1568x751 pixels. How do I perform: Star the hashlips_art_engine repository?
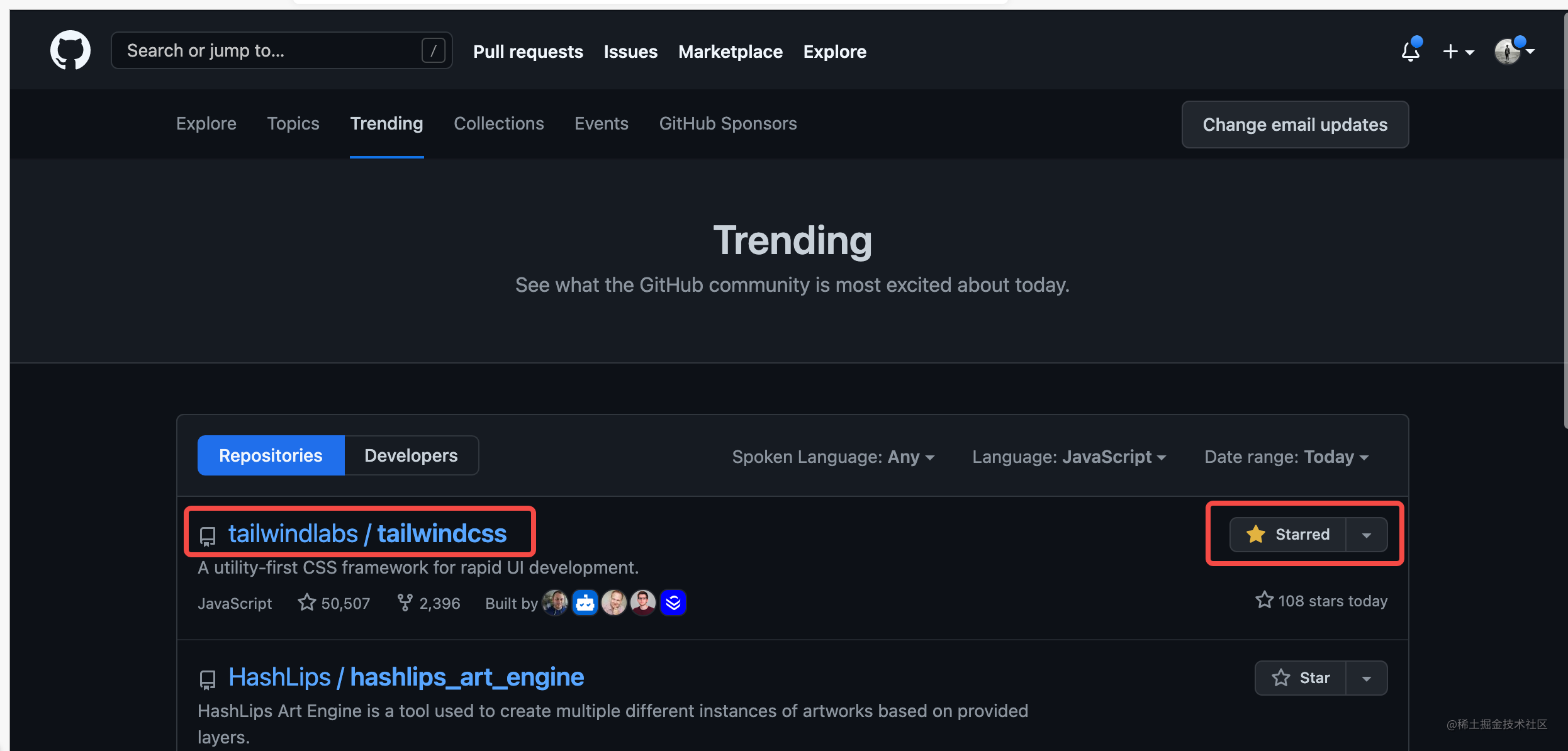pyautogui.click(x=1301, y=678)
